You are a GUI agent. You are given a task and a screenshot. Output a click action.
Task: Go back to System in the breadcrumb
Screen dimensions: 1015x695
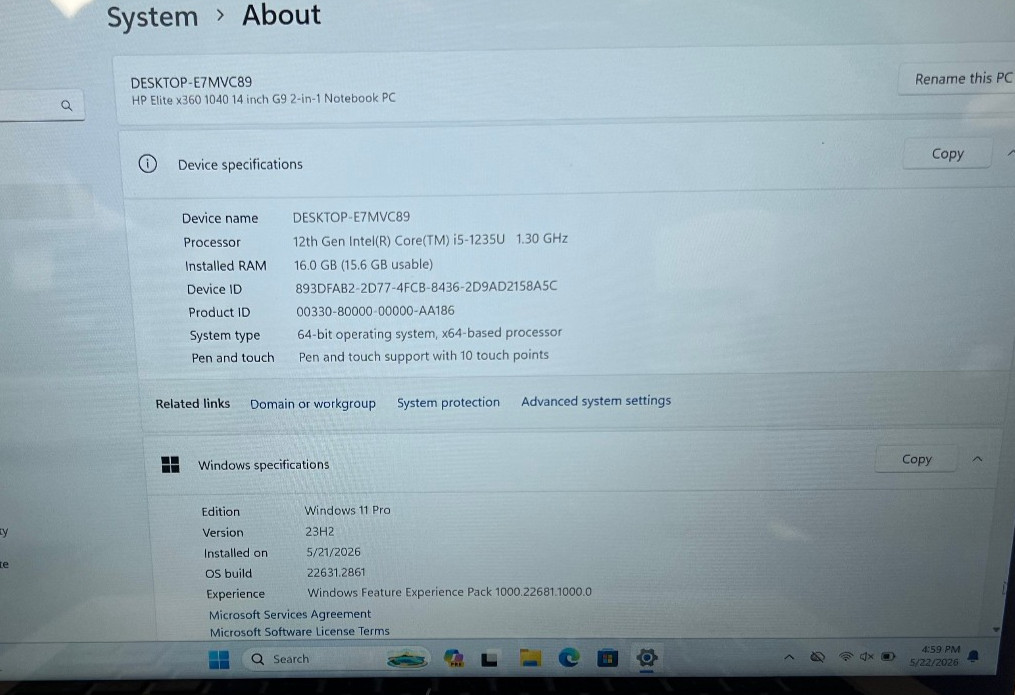point(152,16)
